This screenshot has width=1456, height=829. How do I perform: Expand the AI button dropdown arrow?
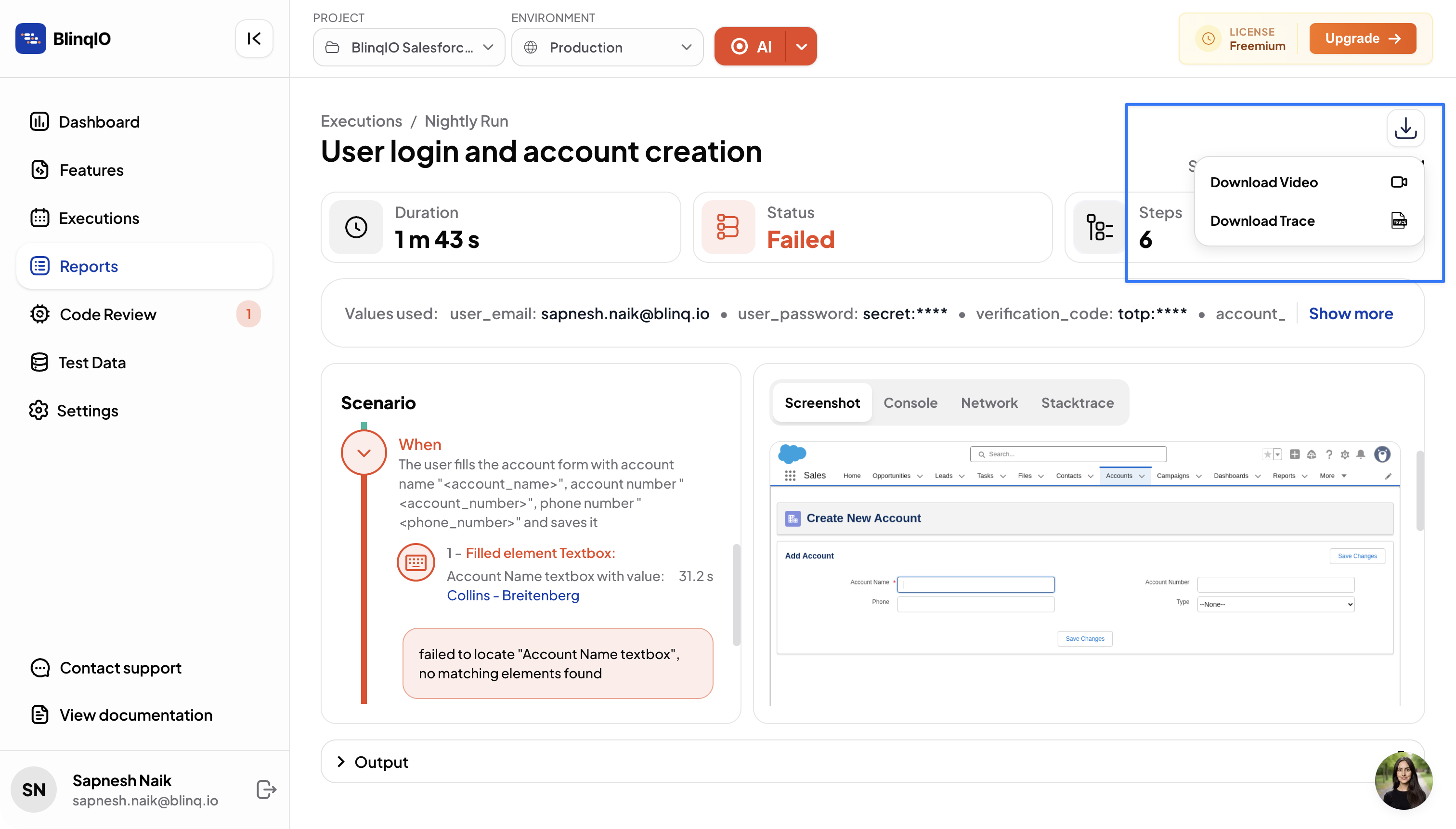tap(801, 47)
